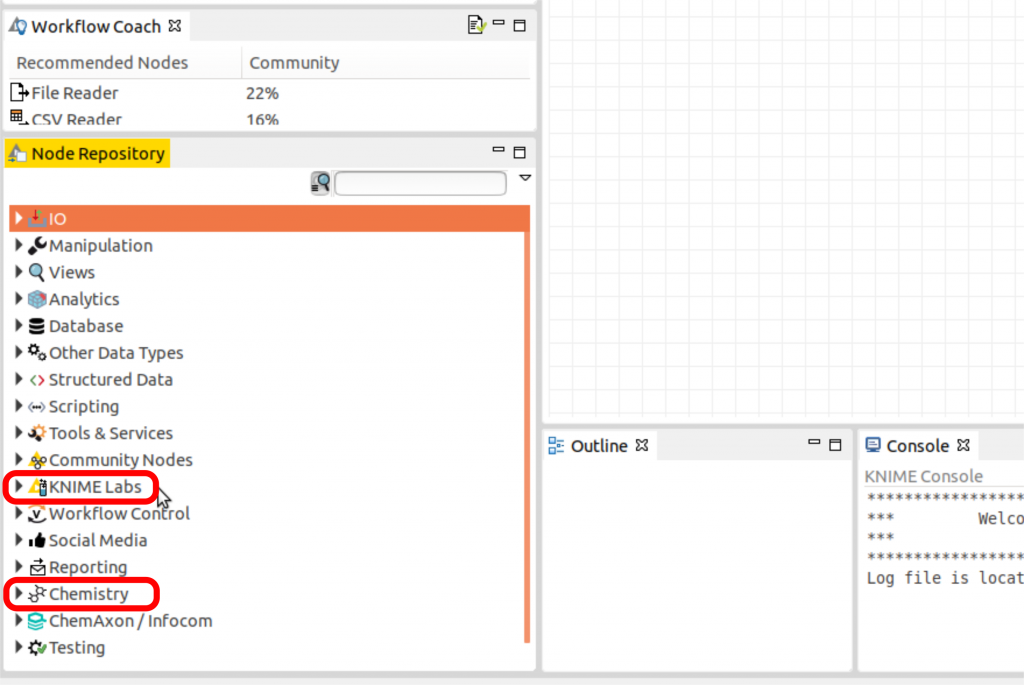Click the 22% value for File Reader

tap(263, 93)
